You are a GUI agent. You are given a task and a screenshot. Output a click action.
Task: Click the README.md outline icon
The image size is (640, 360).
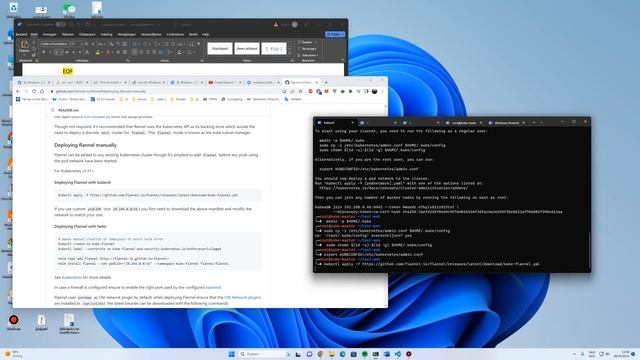coord(53,110)
